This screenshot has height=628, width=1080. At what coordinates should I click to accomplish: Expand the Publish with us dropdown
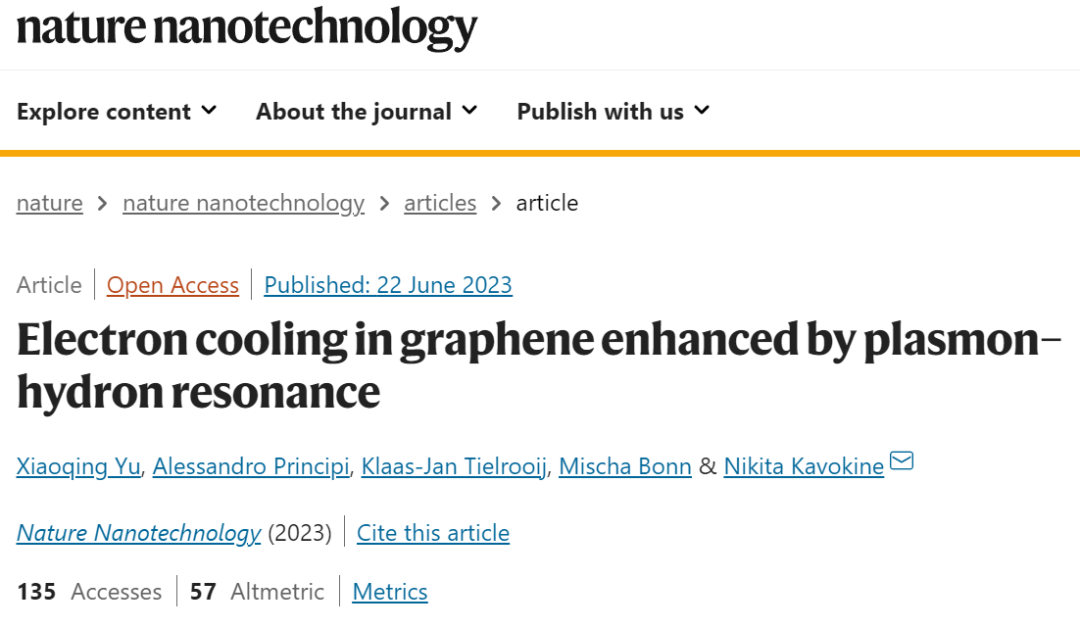pyautogui.click(x=600, y=111)
